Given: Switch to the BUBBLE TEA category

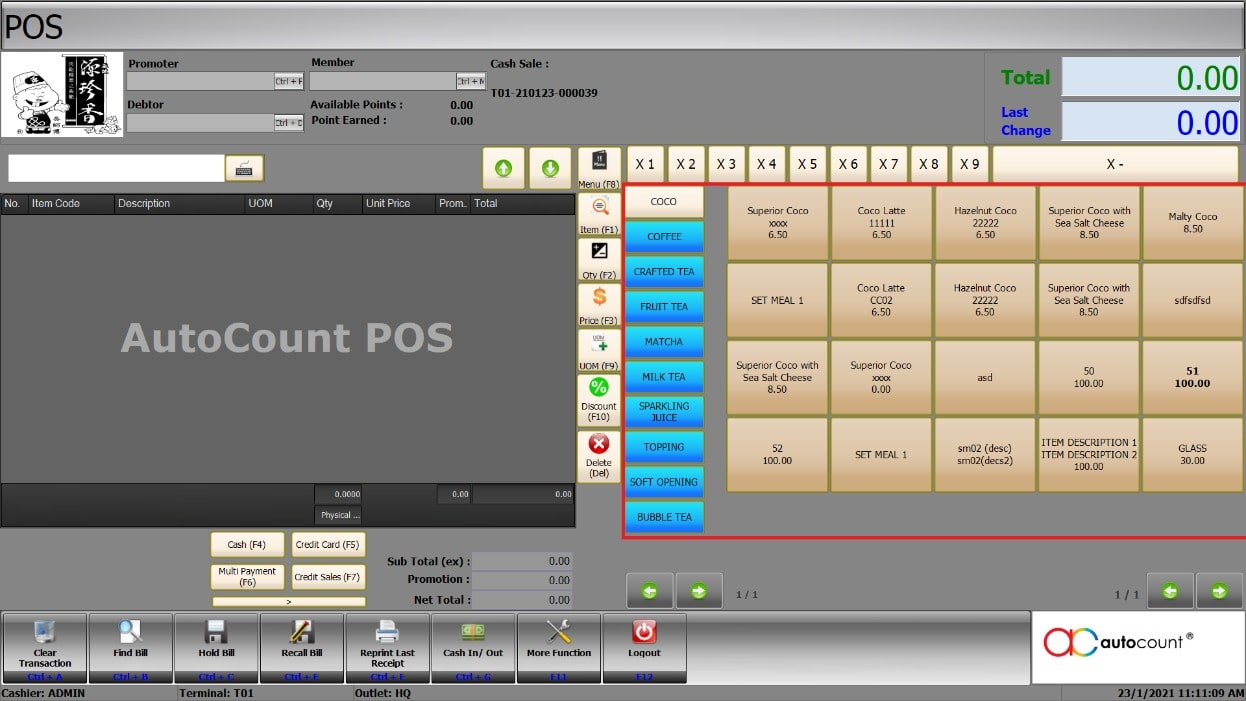Looking at the screenshot, I should pyautogui.click(x=664, y=517).
